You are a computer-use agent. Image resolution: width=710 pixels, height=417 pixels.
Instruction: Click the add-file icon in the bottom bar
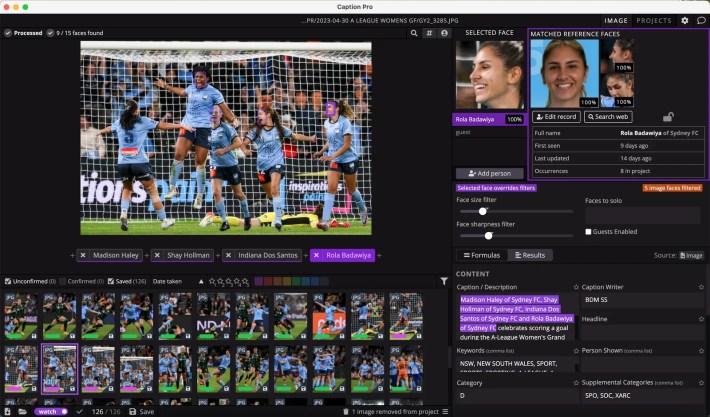click(x=8, y=412)
